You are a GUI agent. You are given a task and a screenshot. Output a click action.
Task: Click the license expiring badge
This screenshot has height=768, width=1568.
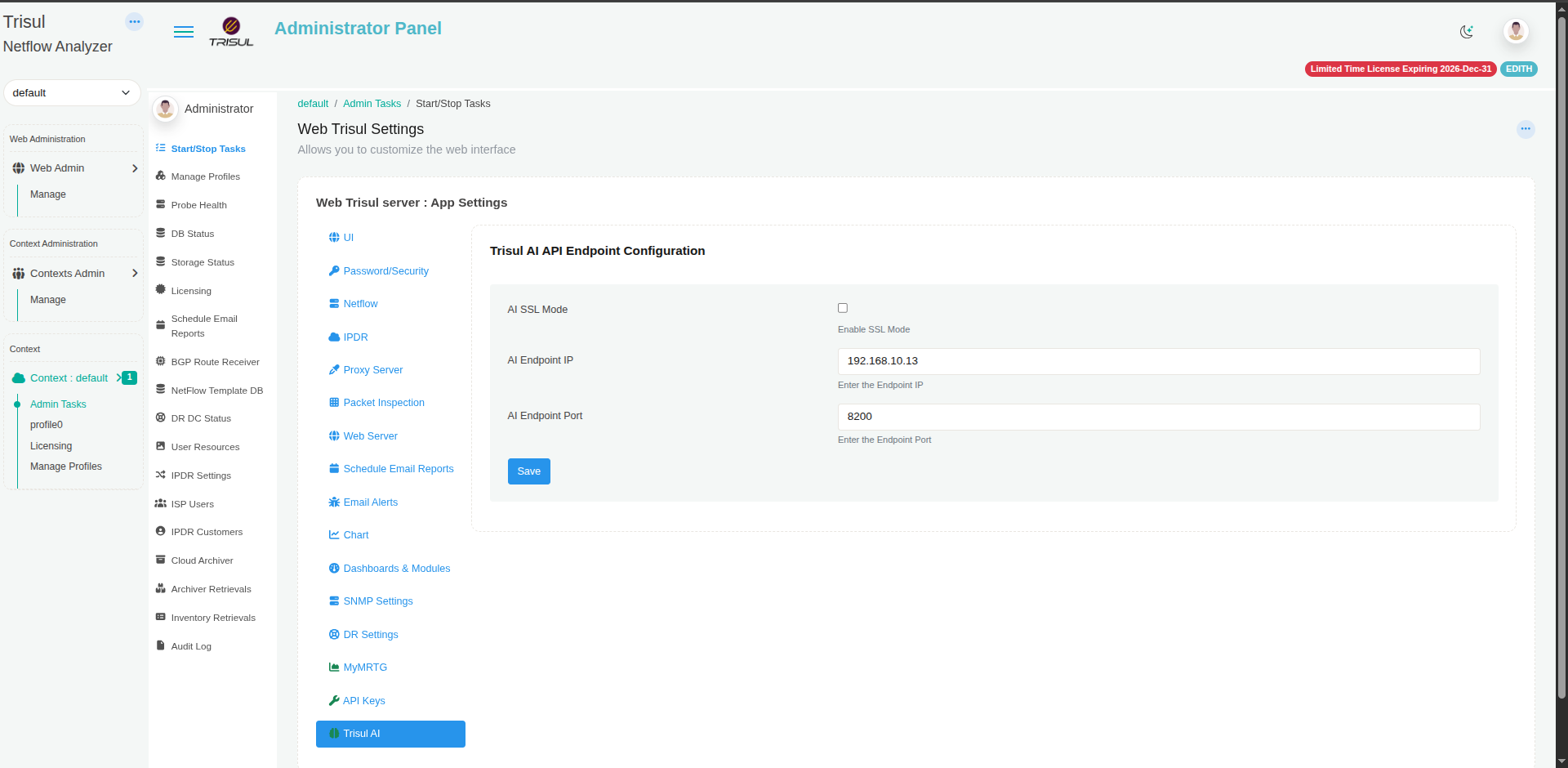tap(1401, 69)
